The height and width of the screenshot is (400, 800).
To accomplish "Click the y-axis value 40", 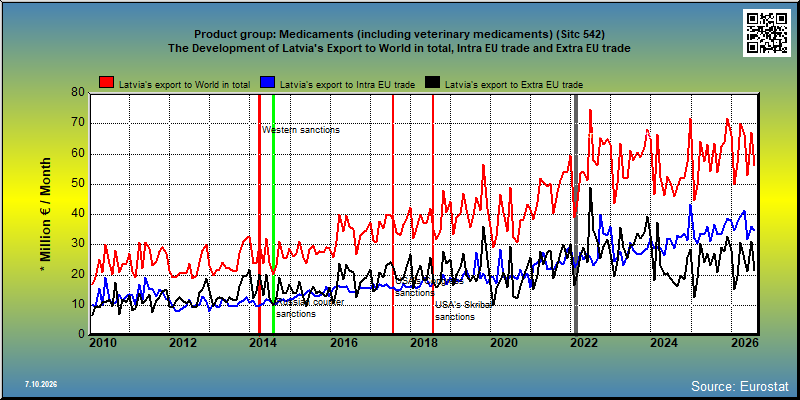I will pyautogui.click(x=78, y=214).
